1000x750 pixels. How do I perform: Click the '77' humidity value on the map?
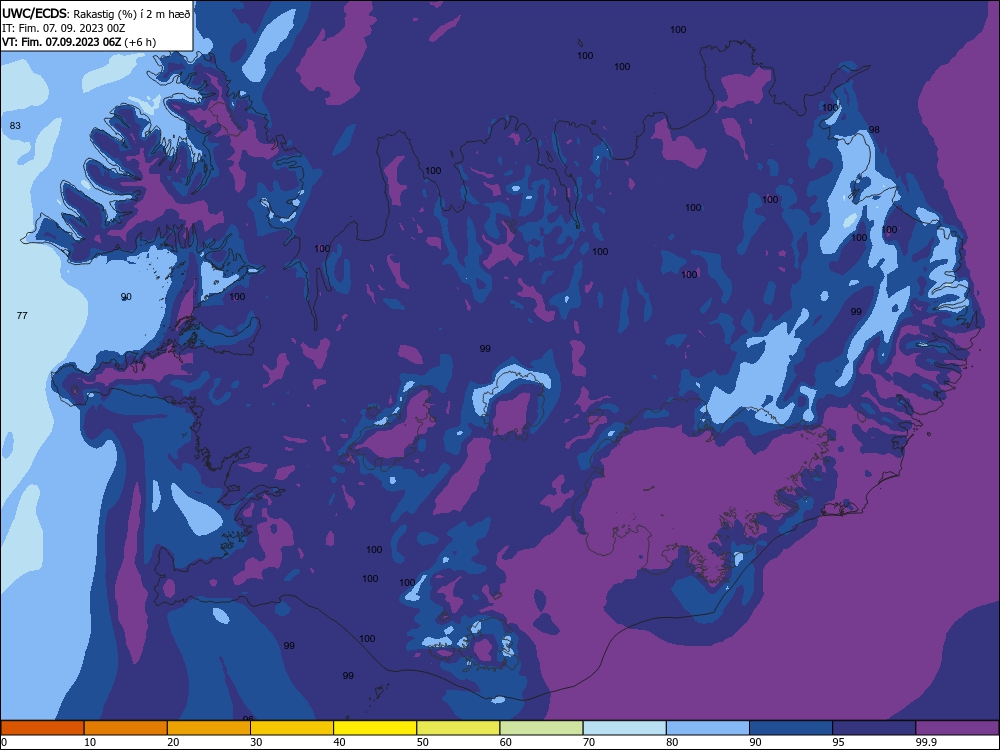22,316
